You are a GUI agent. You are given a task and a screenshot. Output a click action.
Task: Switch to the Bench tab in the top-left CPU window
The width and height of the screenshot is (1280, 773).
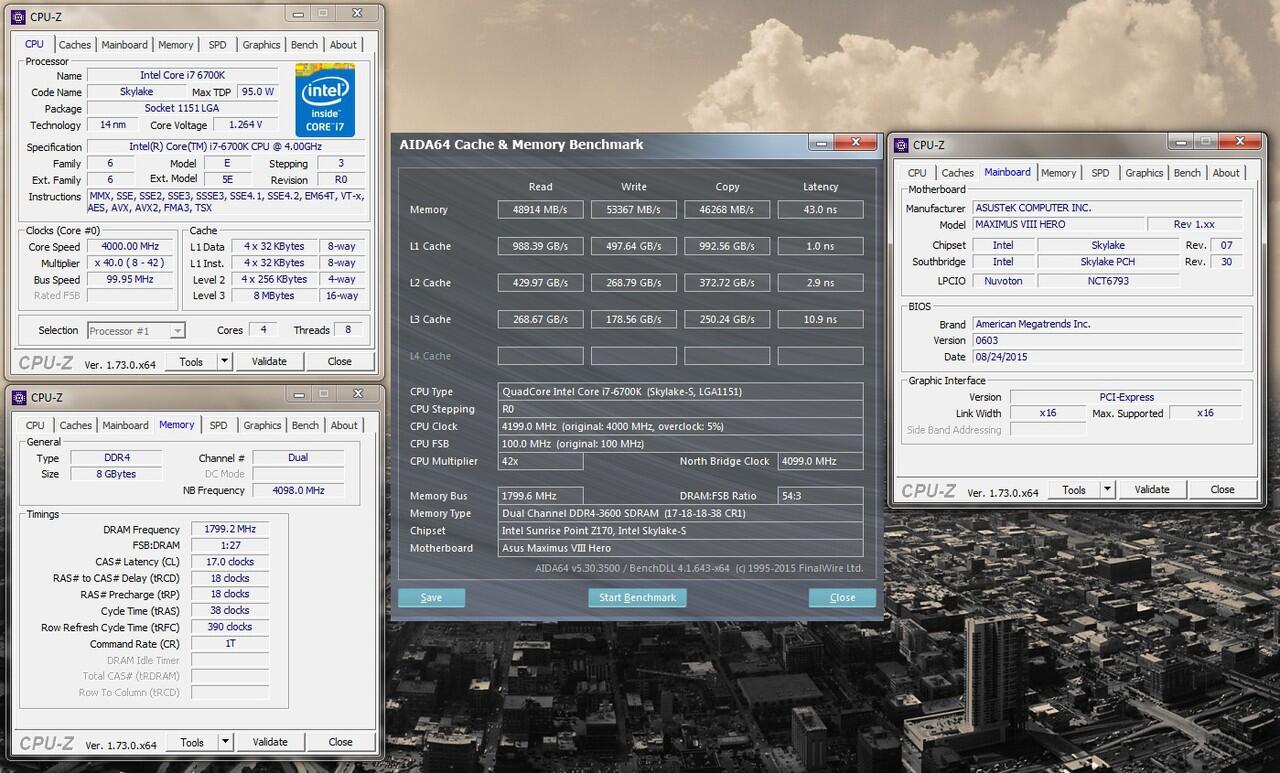point(304,45)
